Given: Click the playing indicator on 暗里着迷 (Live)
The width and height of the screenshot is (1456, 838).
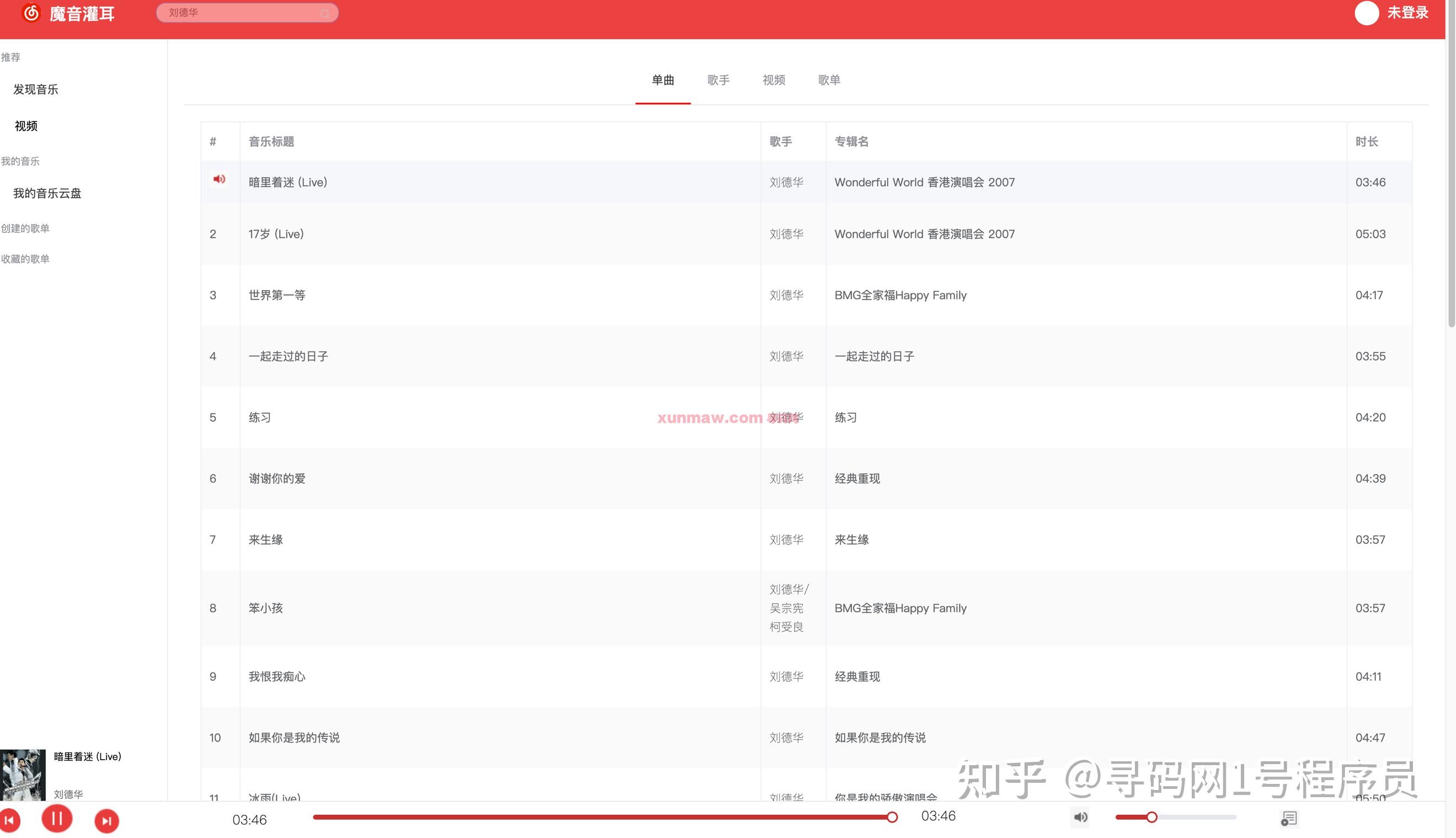Looking at the screenshot, I should (219, 180).
